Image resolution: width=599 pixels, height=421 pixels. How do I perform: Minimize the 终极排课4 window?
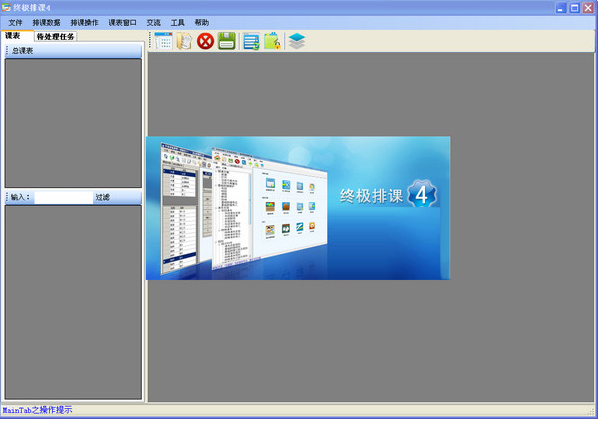pyautogui.click(x=561, y=8)
